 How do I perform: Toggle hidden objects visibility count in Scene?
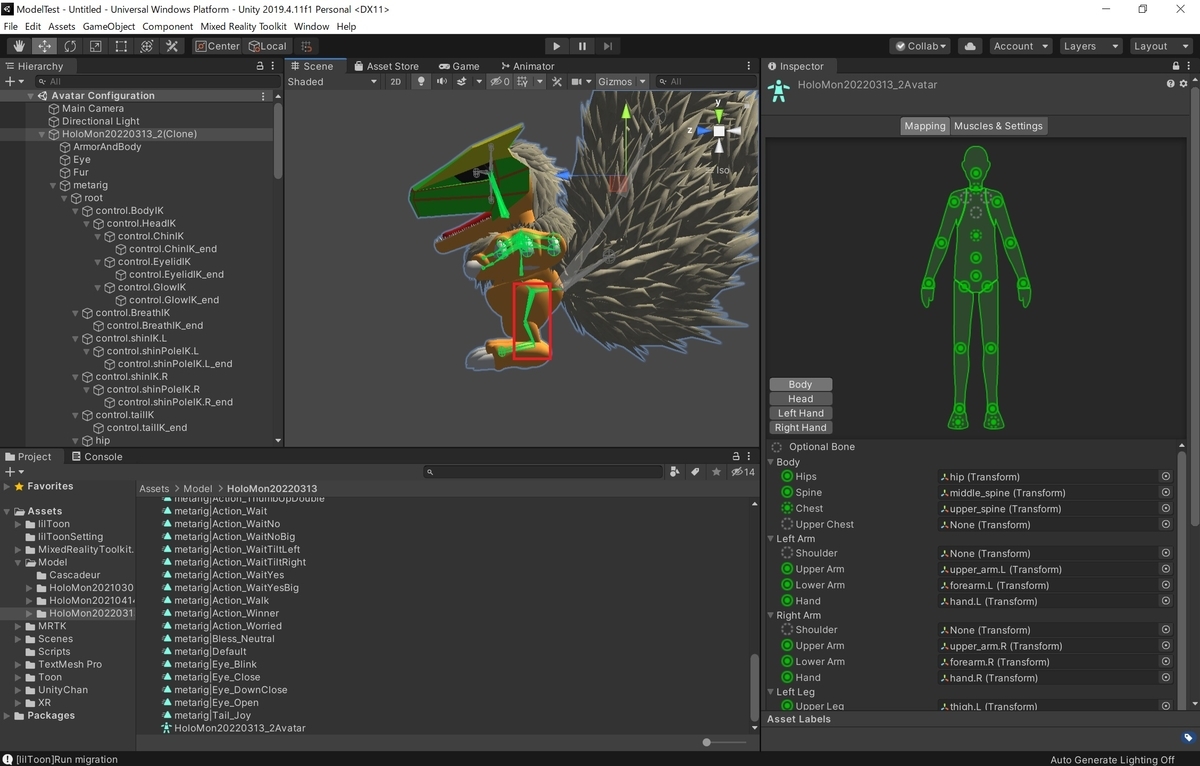500,81
